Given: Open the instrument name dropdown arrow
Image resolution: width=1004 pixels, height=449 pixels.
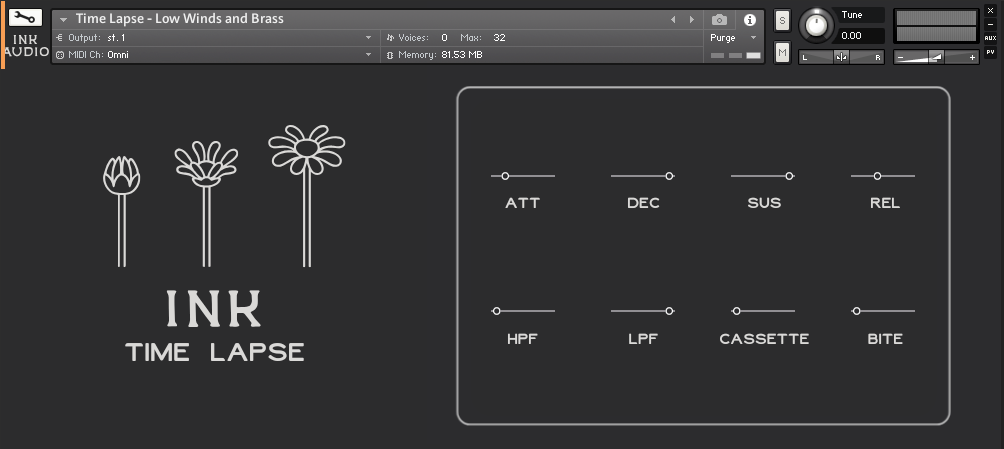Looking at the screenshot, I should (63, 19).
